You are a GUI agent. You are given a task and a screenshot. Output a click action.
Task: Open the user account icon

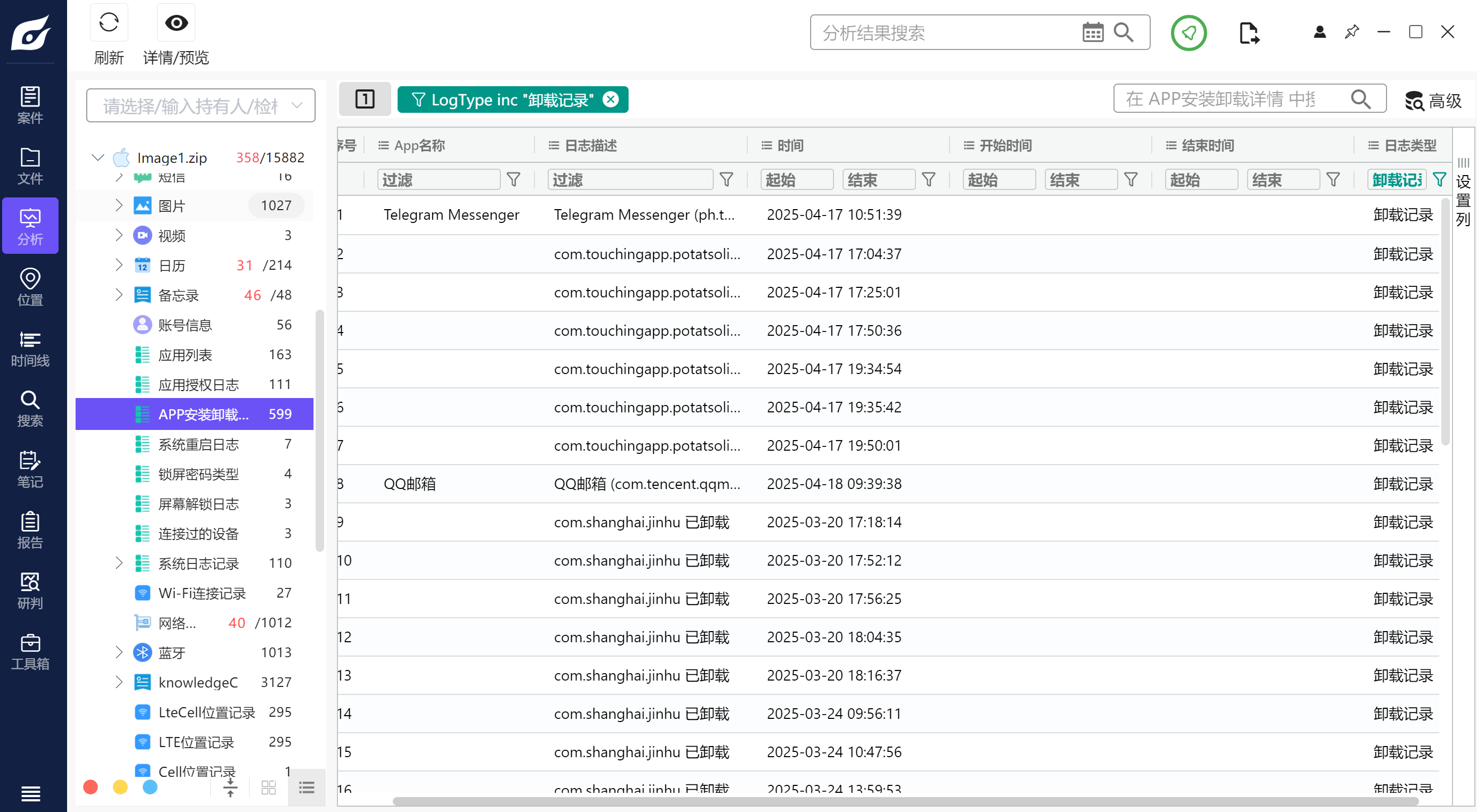tap(1319, 32)
